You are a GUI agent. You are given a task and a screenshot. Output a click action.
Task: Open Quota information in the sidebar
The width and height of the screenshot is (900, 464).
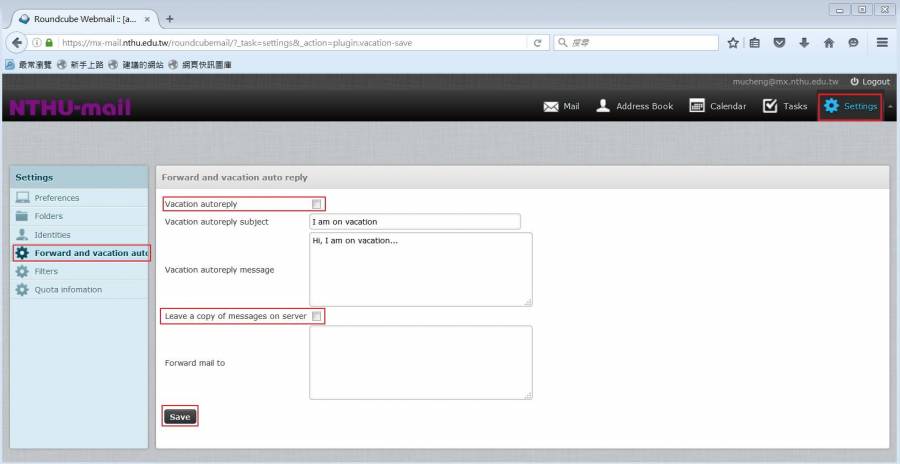click(68, 290)
